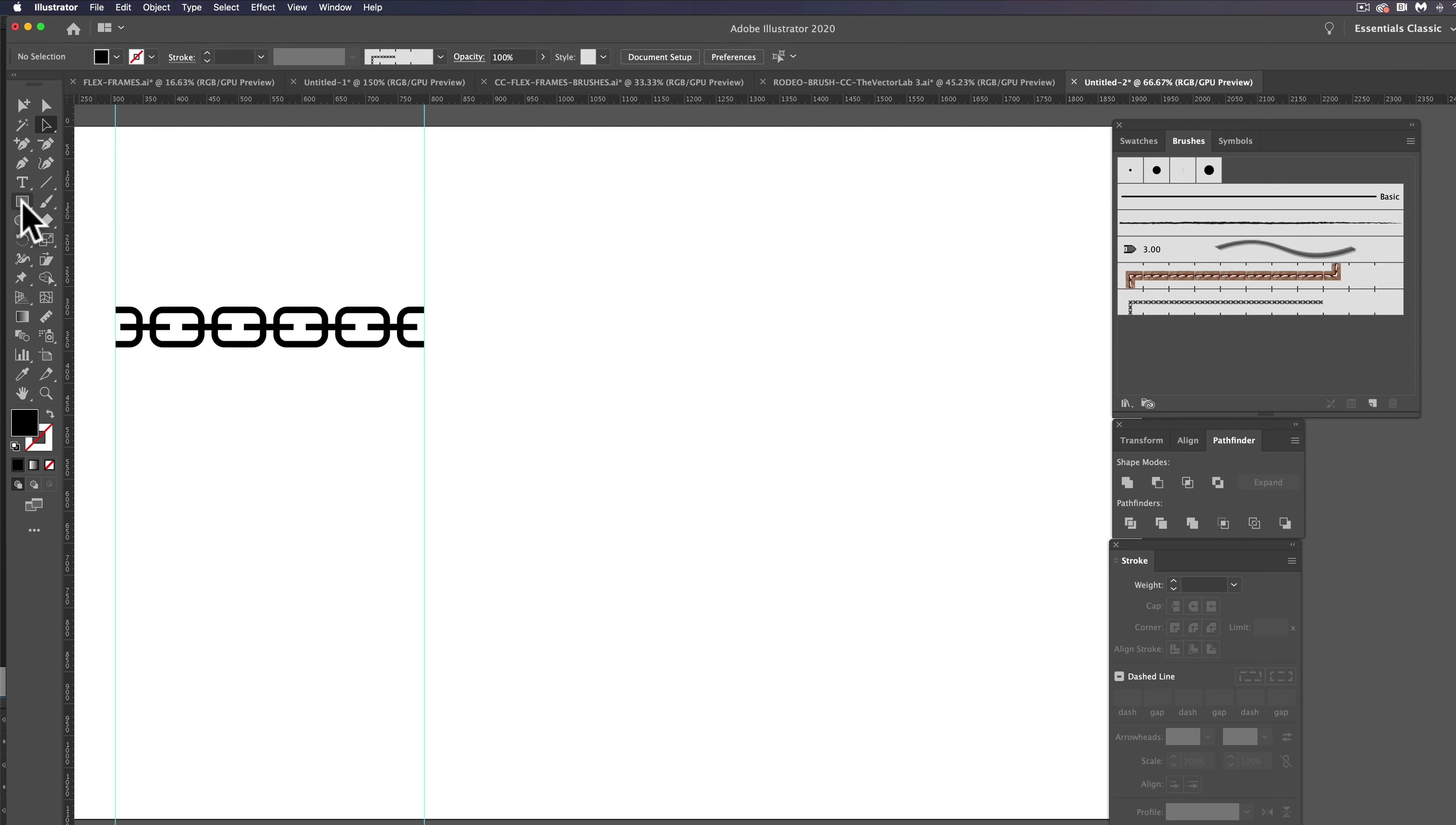
Task: Select the Column Graph tool
Action: [x=22, y=355]
